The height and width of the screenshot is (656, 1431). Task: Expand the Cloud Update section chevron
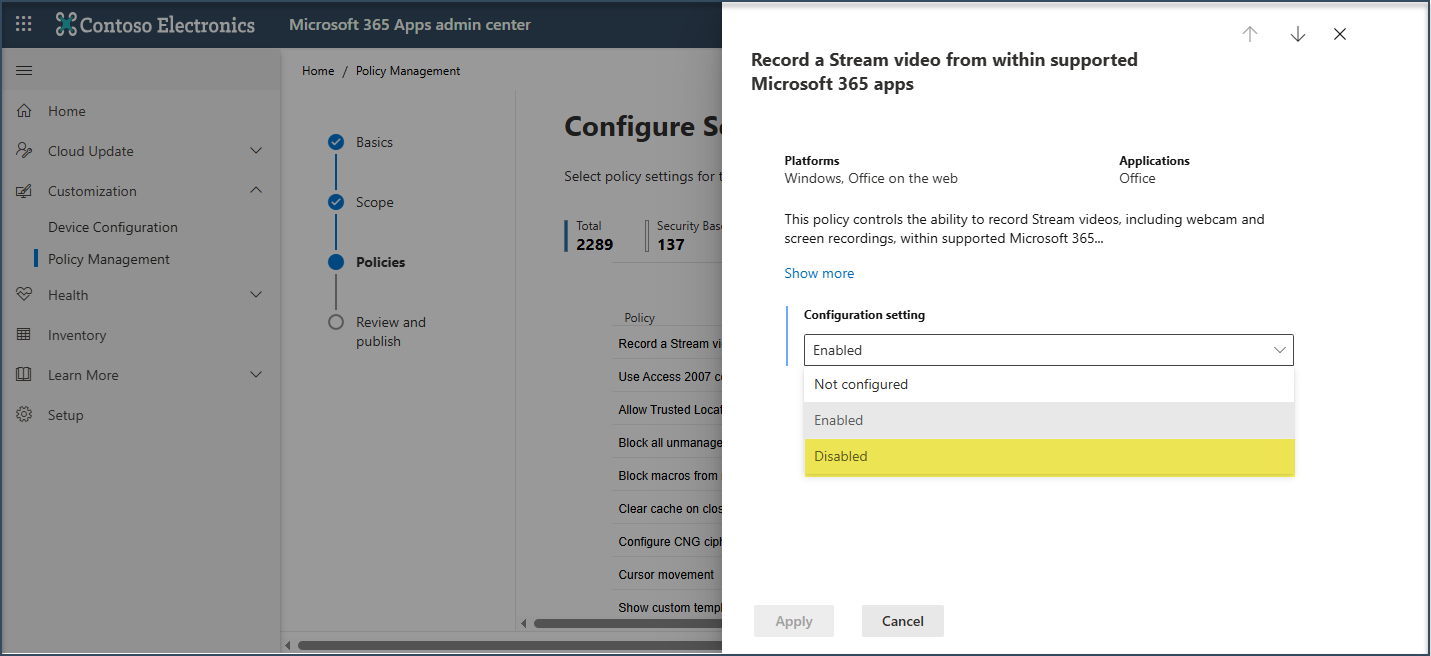(256, 151)
